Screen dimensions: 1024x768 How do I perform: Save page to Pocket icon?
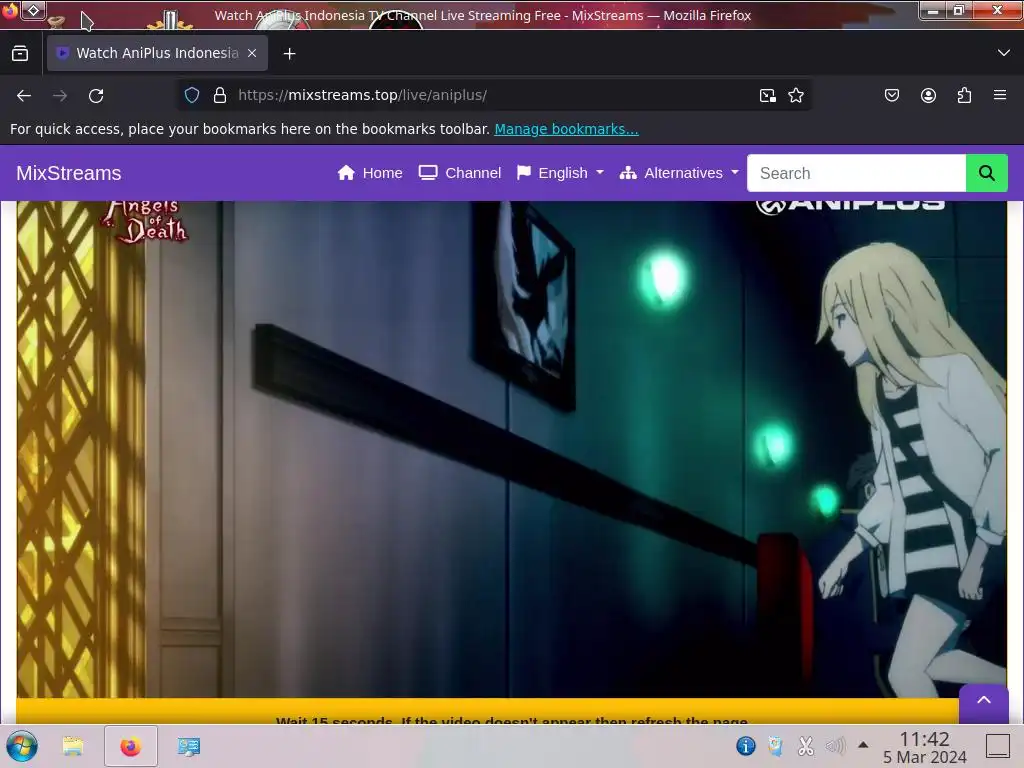(891, 95)
